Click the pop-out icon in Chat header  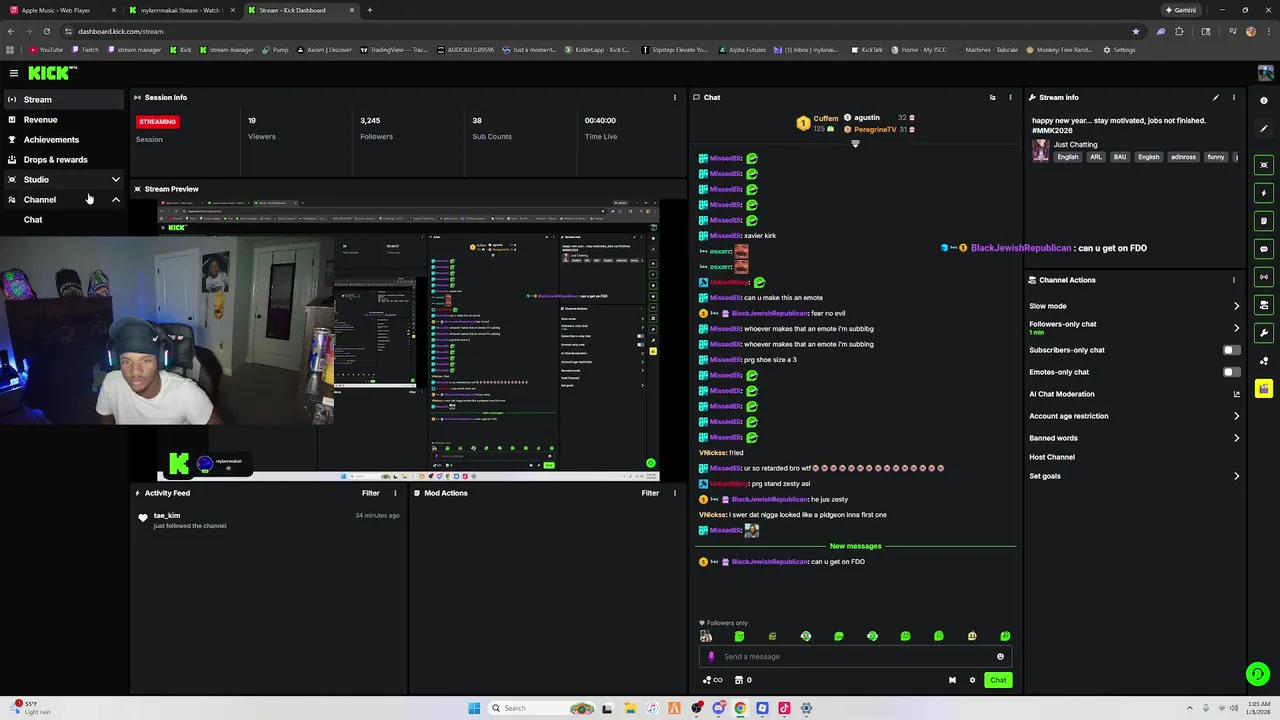tap(992, 97)
